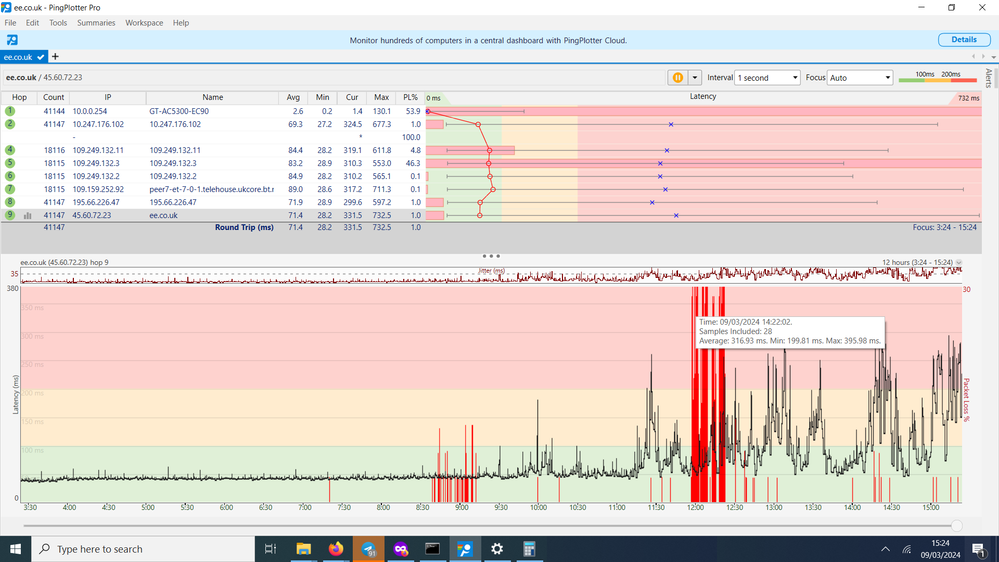Open the Help menu

click(181, 23)
